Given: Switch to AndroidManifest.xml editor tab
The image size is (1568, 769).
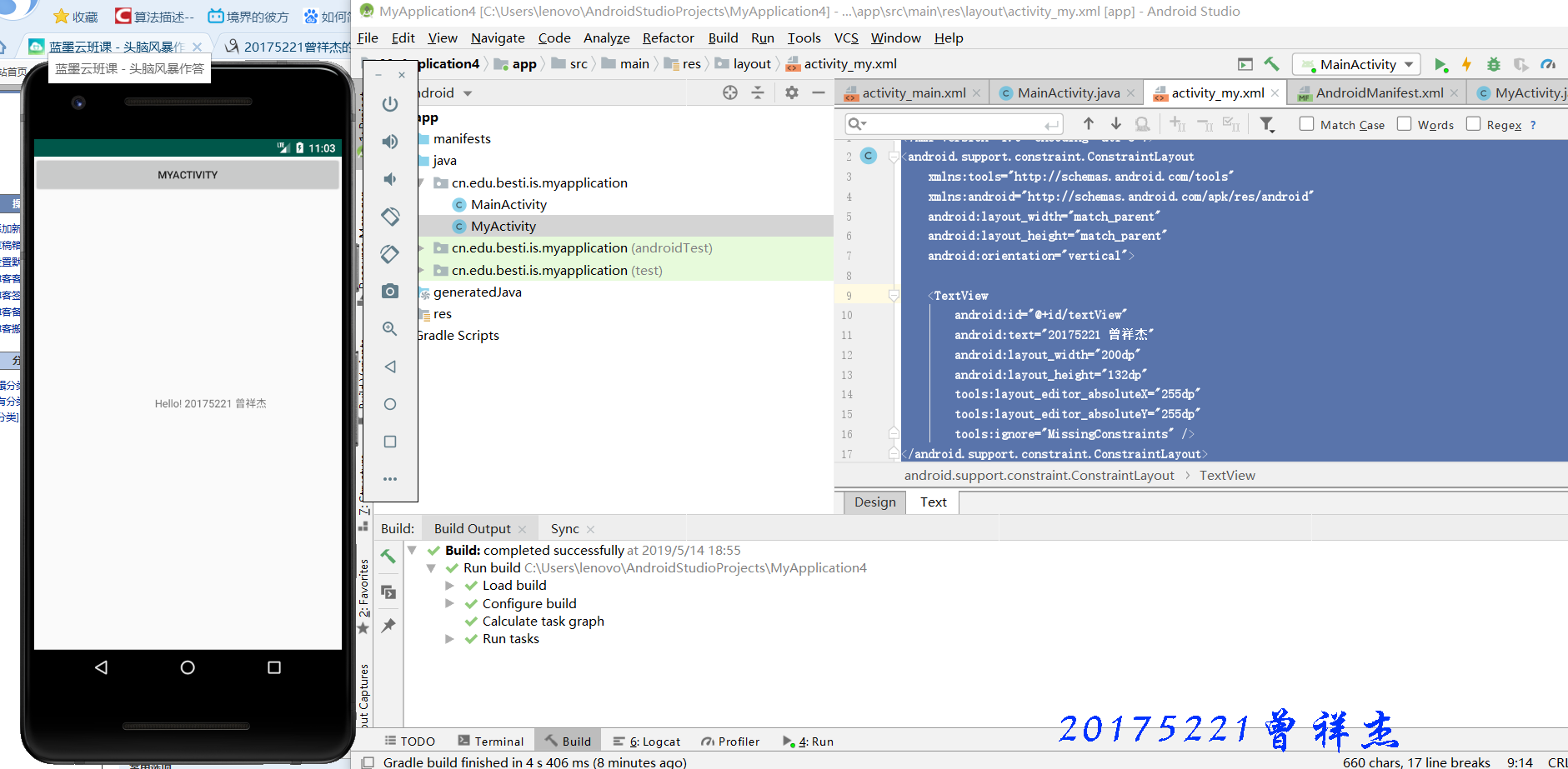Looking at the screenshot, I should (x=1379, y=93).
